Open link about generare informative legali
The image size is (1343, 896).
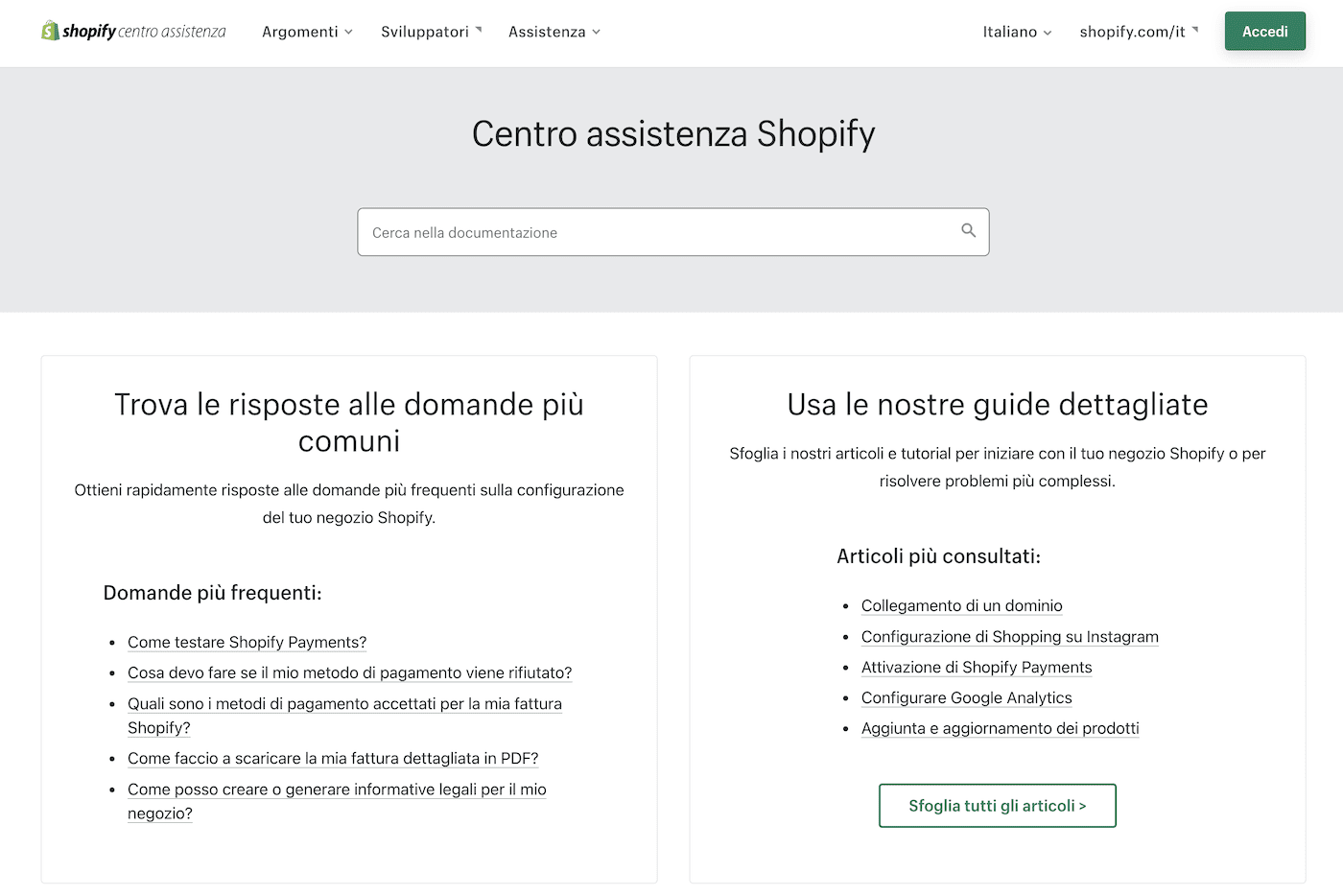point(337,801)
